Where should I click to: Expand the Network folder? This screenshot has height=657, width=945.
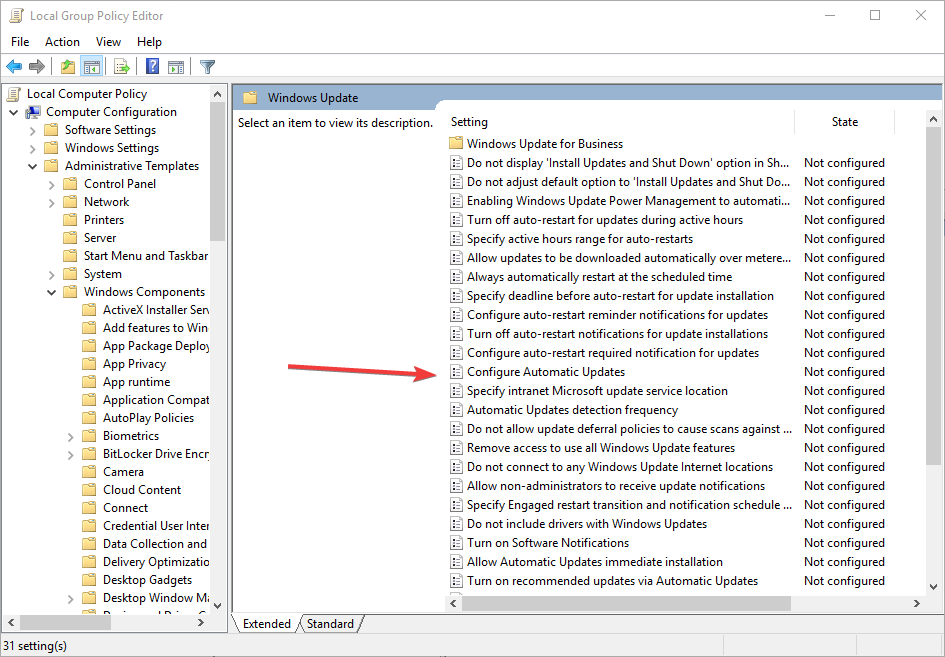coord(52,203)
